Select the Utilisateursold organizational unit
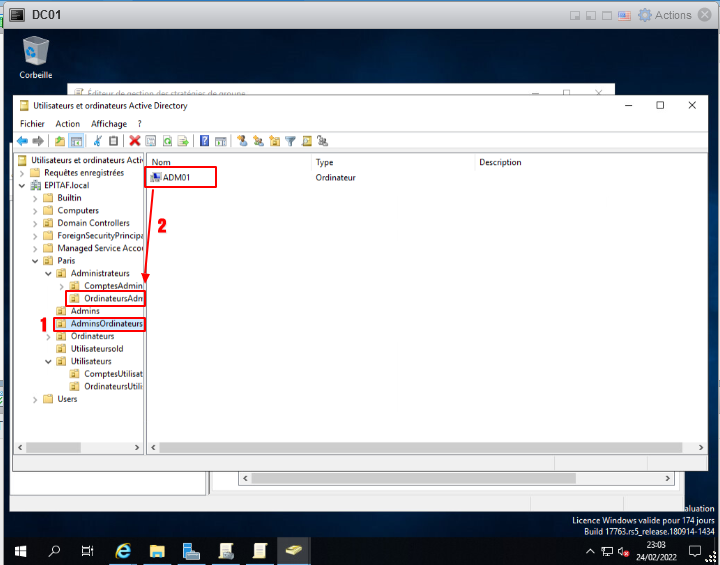The width and height of the screenshot is (720, 565). pos(97,349)
